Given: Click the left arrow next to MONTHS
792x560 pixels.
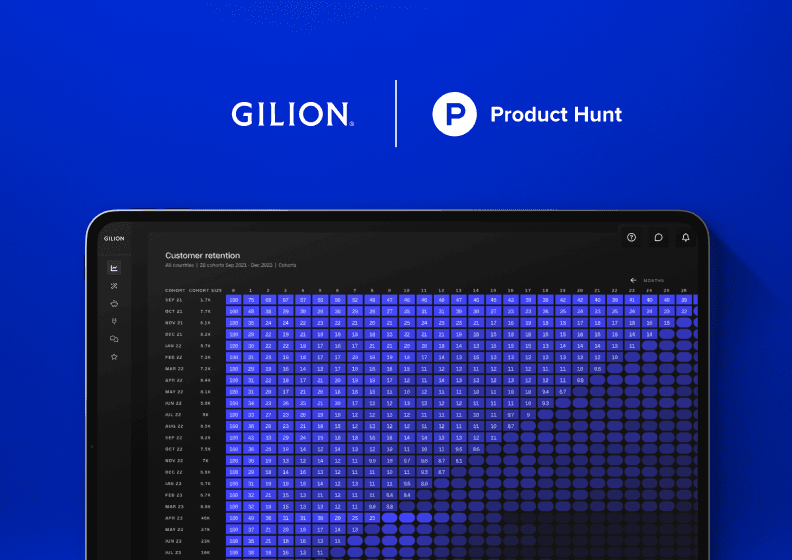Looking at the screenshot, I should tap(633, 280).
